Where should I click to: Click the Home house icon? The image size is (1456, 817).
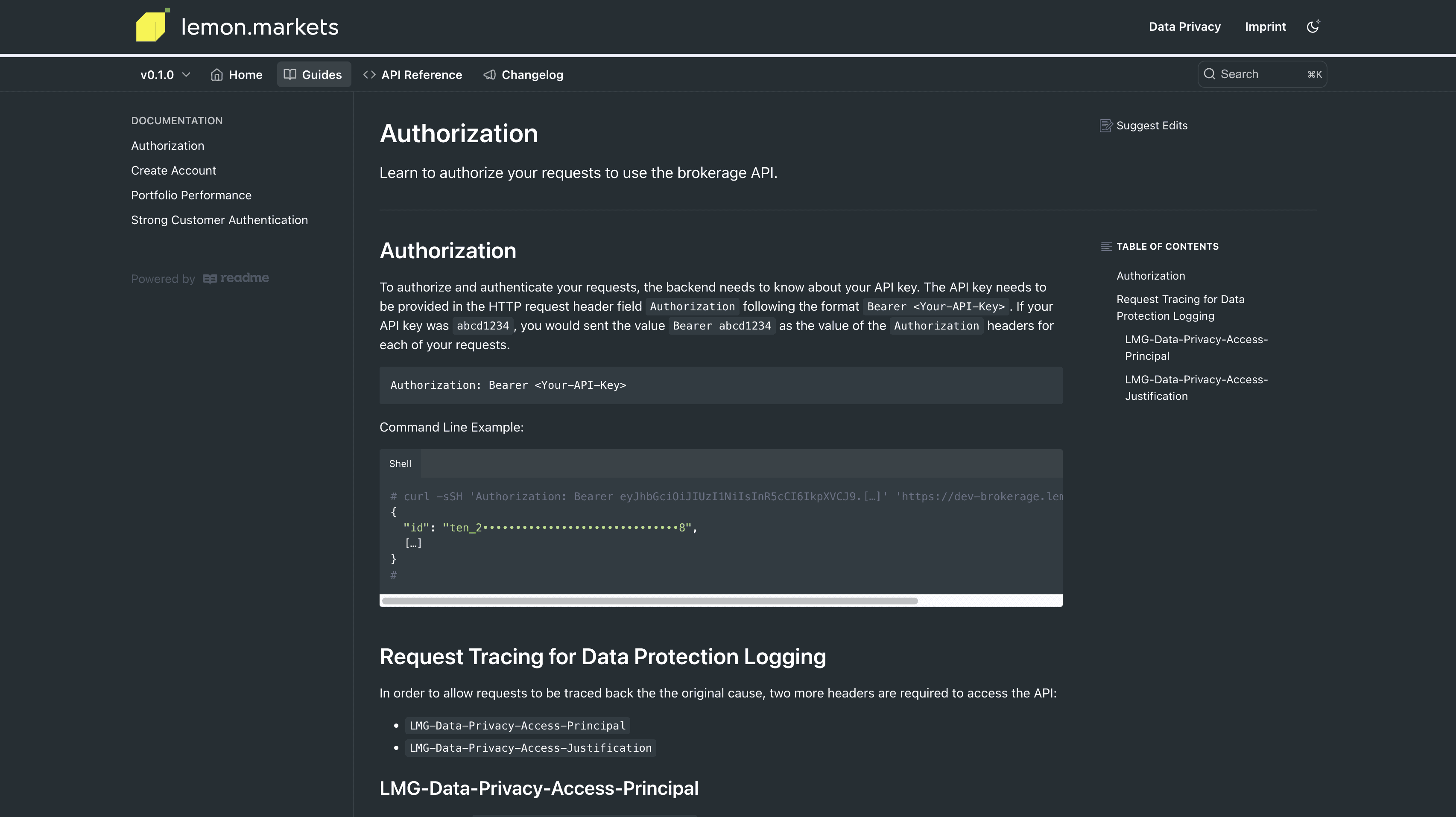[x=216, y=75]
